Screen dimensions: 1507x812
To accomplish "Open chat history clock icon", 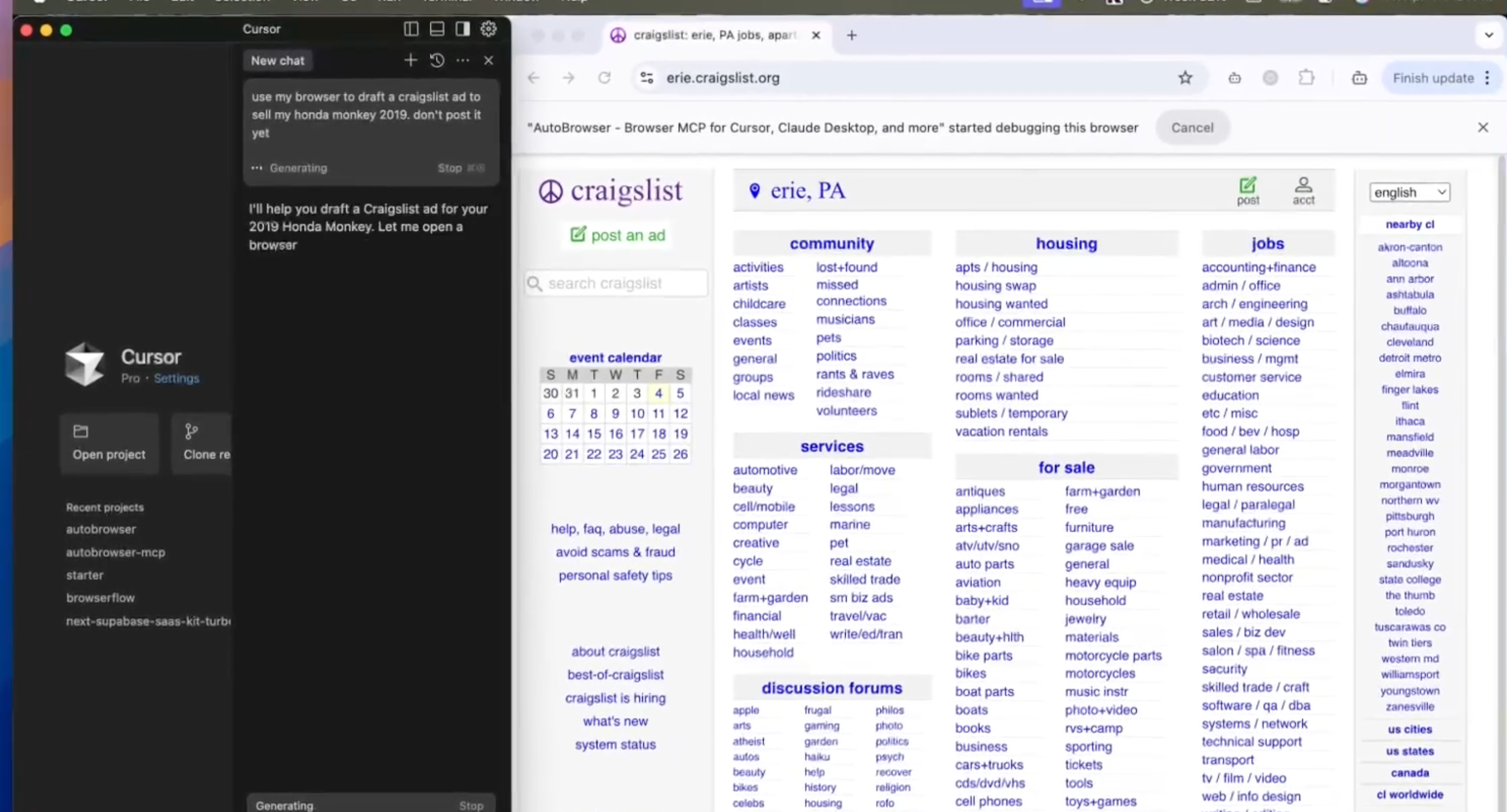I will click(437, 60).
